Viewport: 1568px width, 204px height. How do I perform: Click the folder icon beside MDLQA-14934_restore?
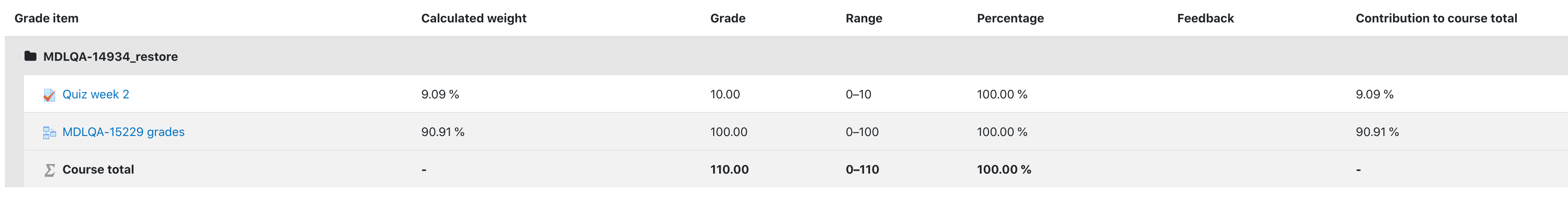tap(30, 56)
